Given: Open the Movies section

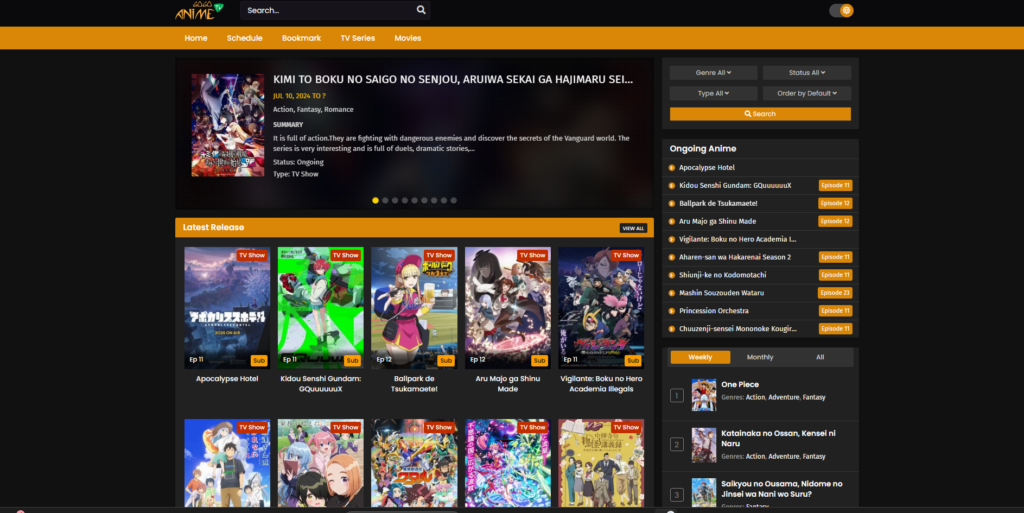Looking at the screenshot, I should point(408,38).
